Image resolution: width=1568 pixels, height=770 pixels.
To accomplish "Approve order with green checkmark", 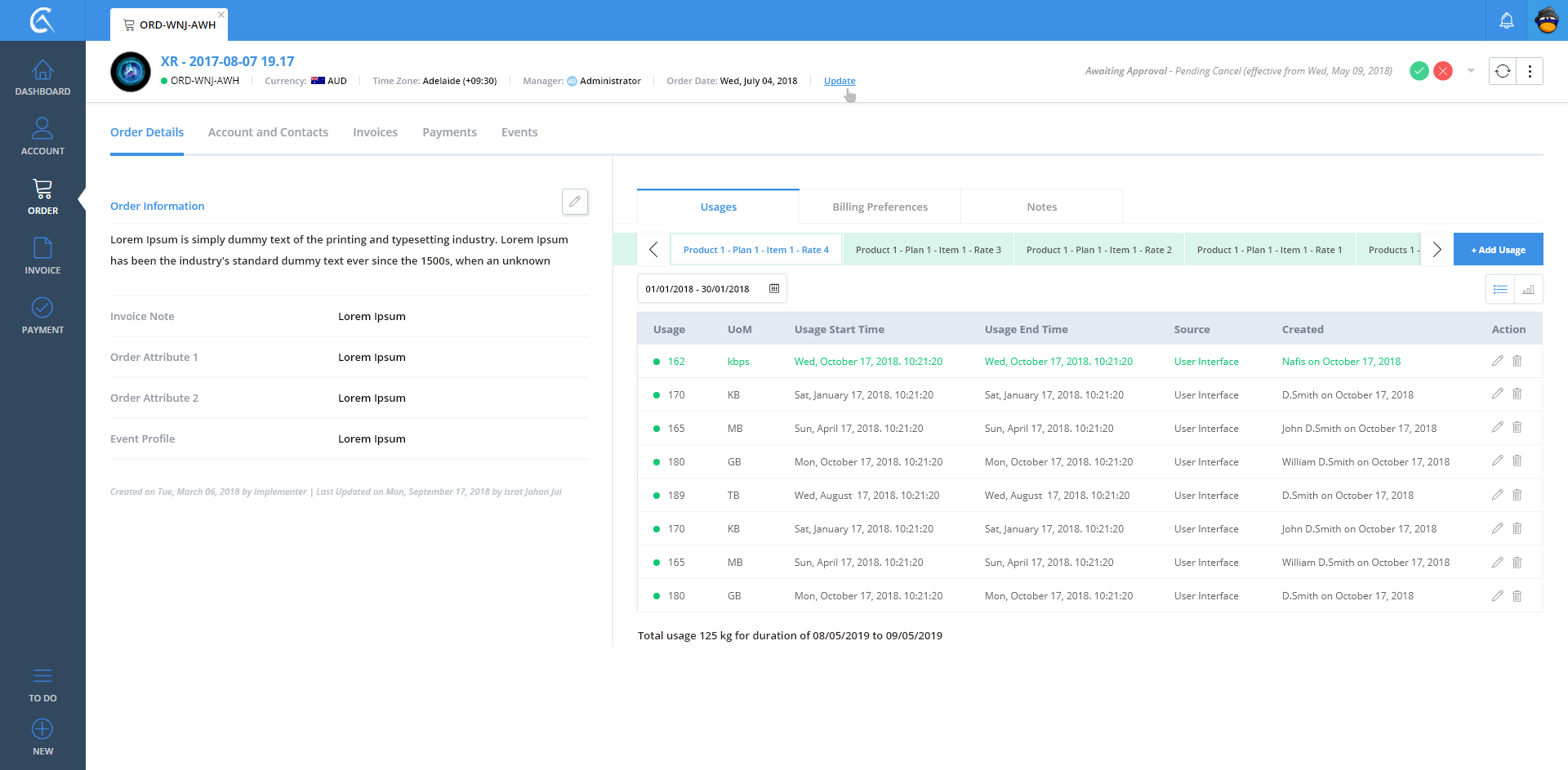I will tap(1419, 72).
